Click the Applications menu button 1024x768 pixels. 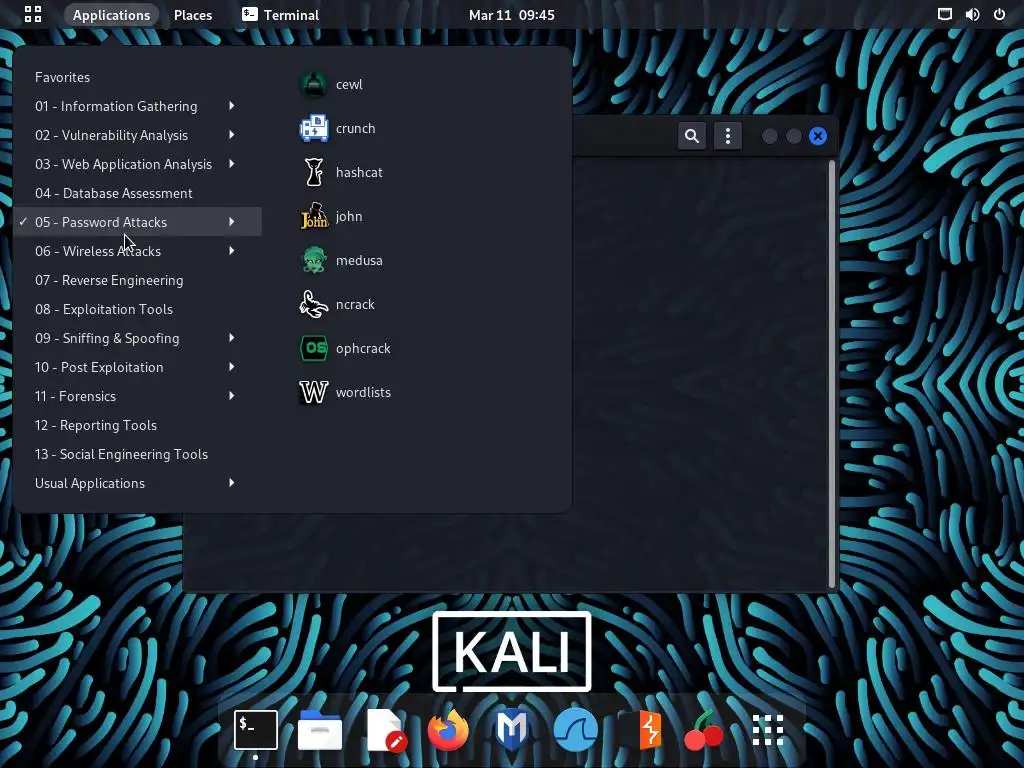pos(111,14)
